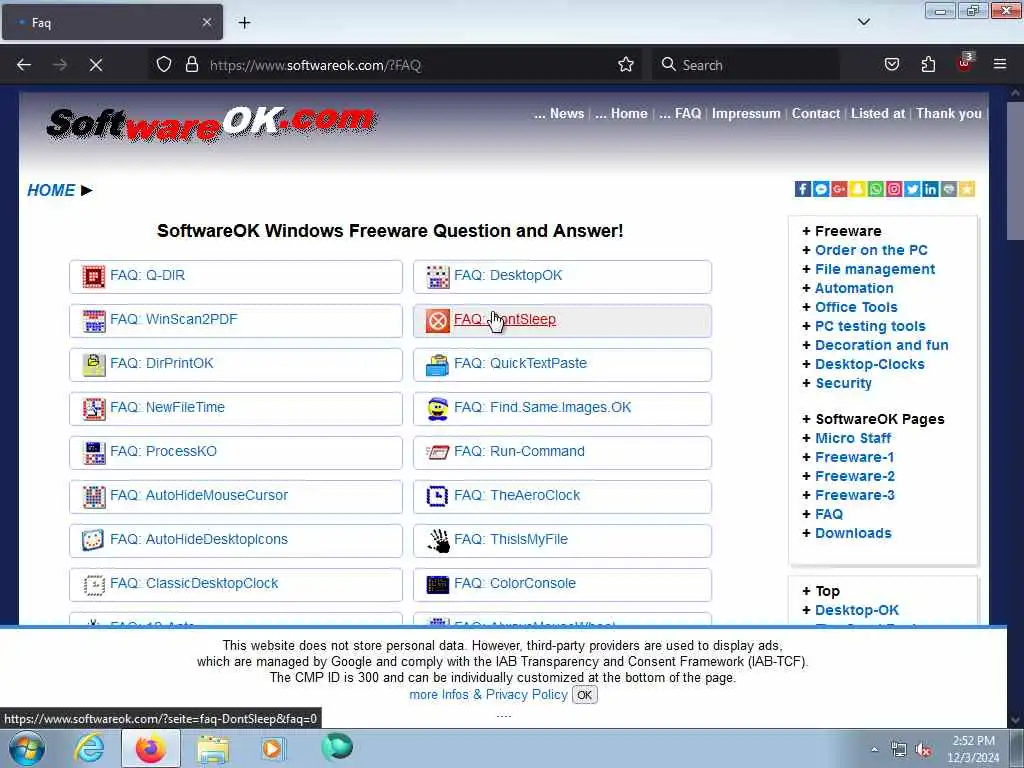Click the red DontSleep program icon
Image resolution: width=1024 pixels, height=768 pixels.
click(438, 321)
